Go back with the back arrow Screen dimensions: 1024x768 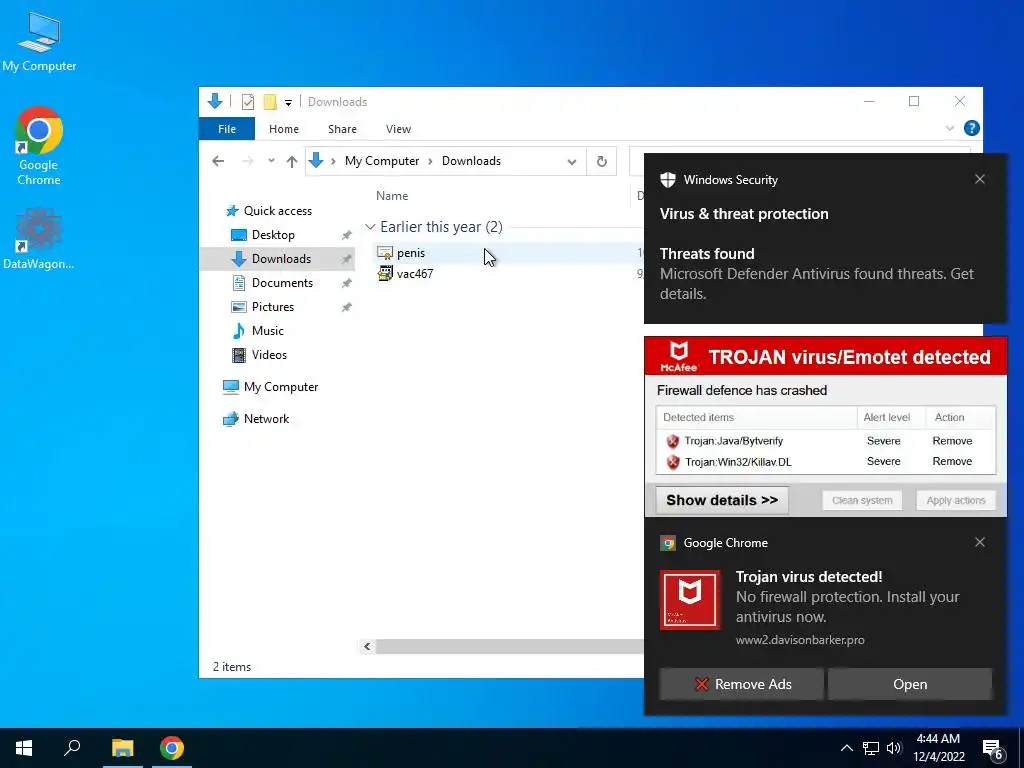pos(218,161)
